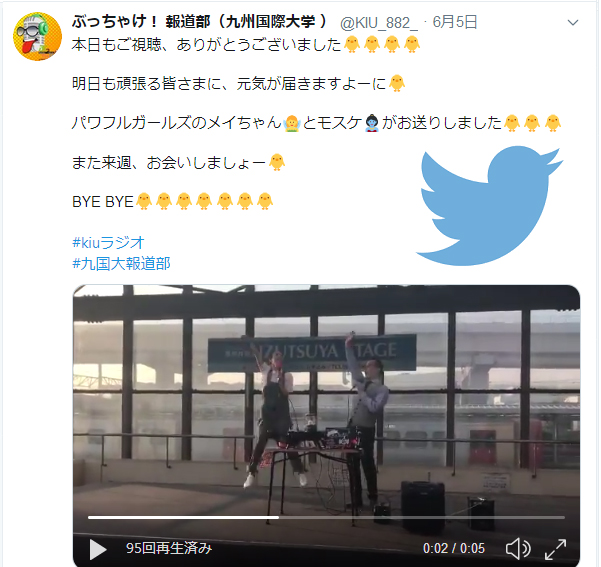Open the #kiuラジオ hashtag
The width and height of the screenshot is (601, 567).
click(x=108, y=243)
